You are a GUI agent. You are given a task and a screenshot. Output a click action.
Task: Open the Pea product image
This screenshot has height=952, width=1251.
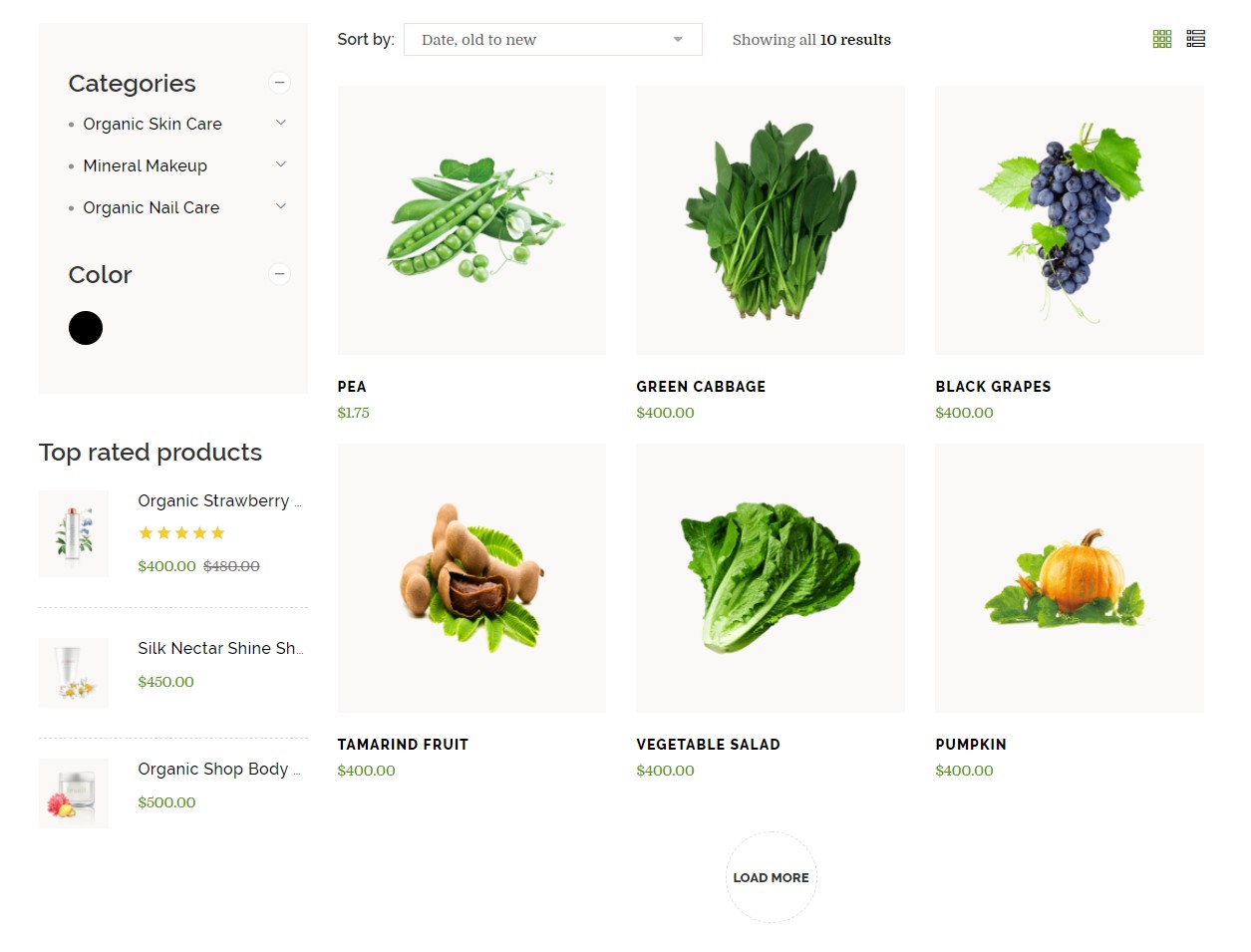(472, 220)
